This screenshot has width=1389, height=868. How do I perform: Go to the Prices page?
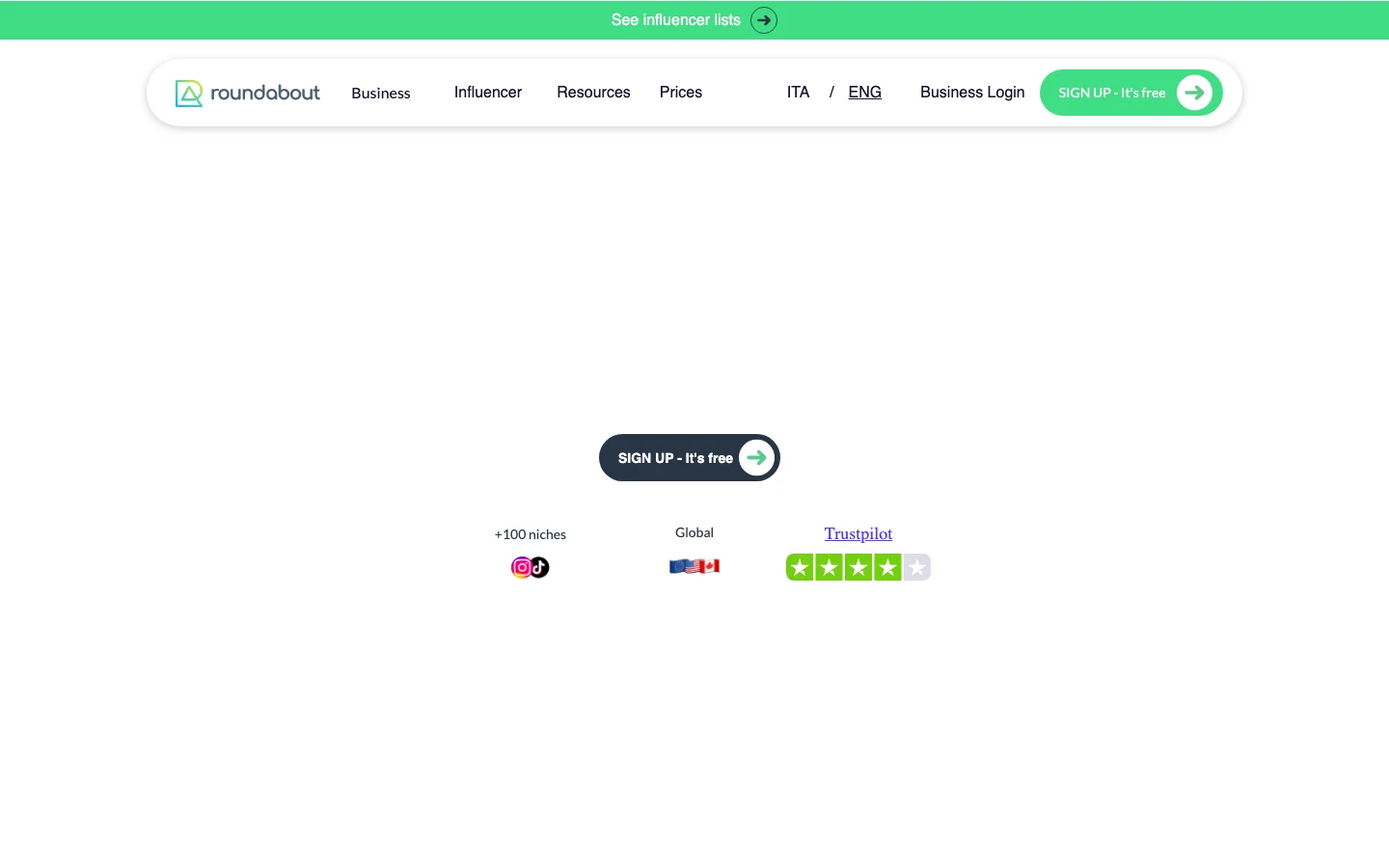coord(681,93)
